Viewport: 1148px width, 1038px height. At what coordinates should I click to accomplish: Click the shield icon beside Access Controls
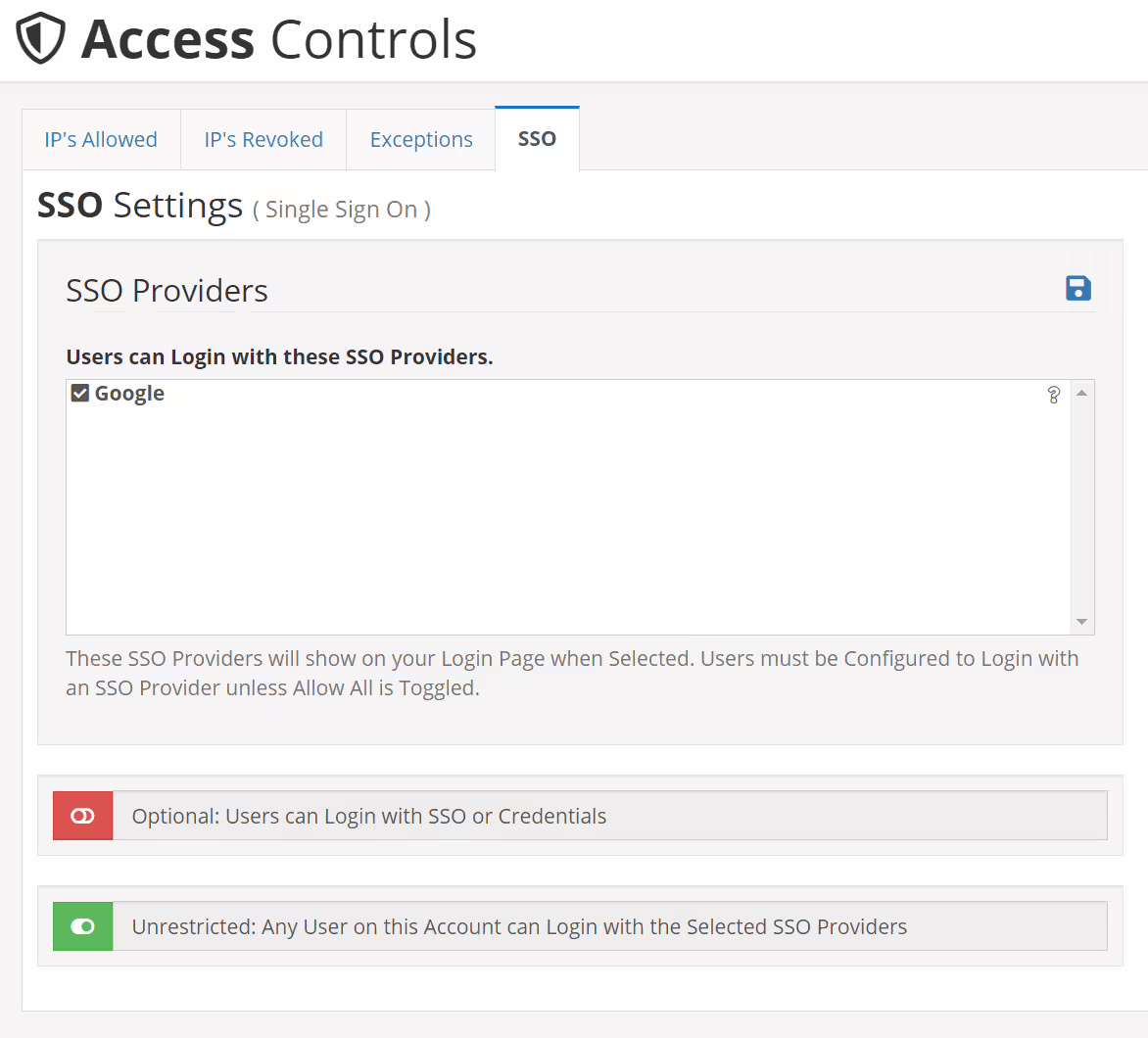[x=41, y=40]
